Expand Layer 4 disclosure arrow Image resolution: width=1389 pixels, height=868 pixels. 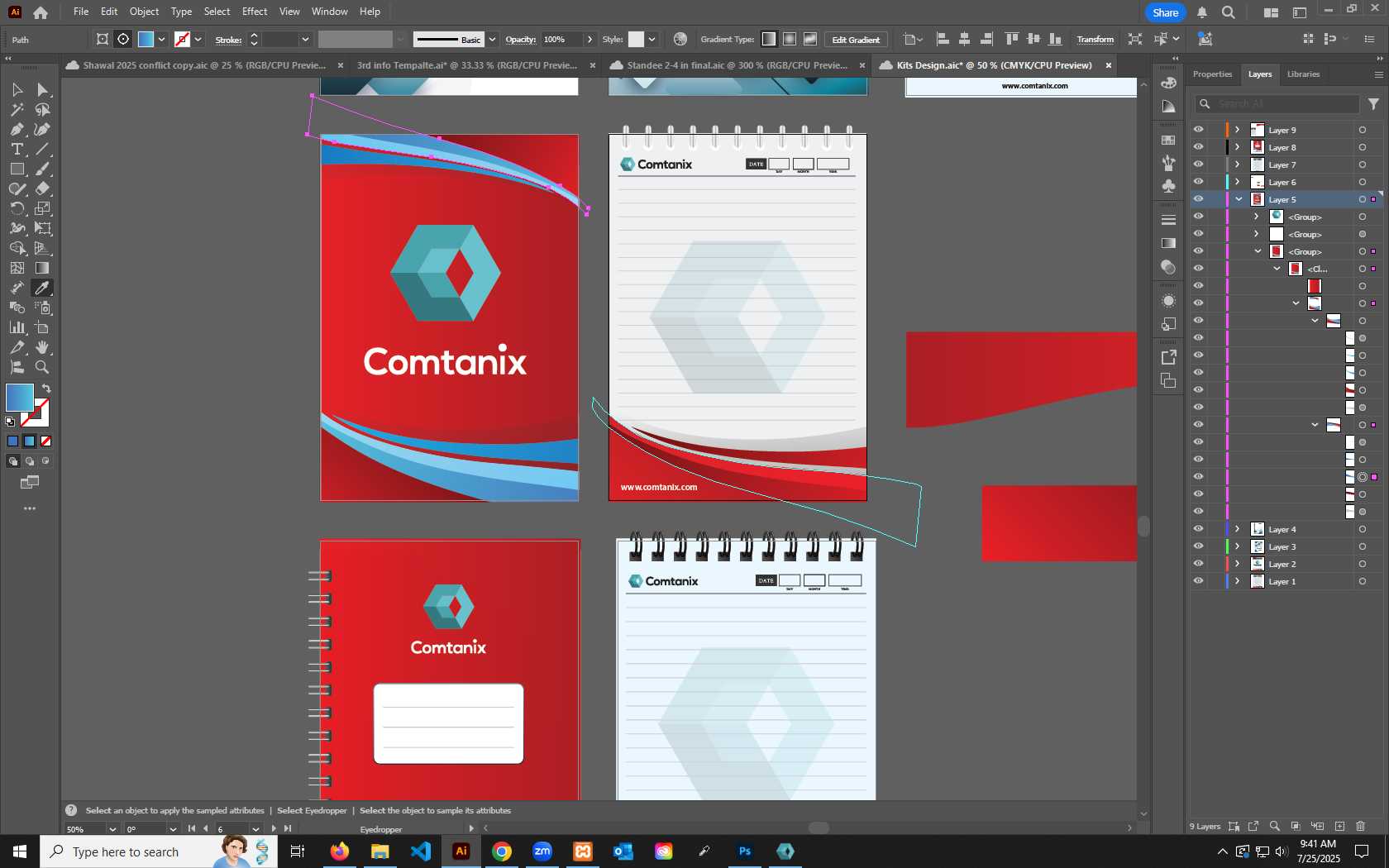click(x=1238, y=529)
